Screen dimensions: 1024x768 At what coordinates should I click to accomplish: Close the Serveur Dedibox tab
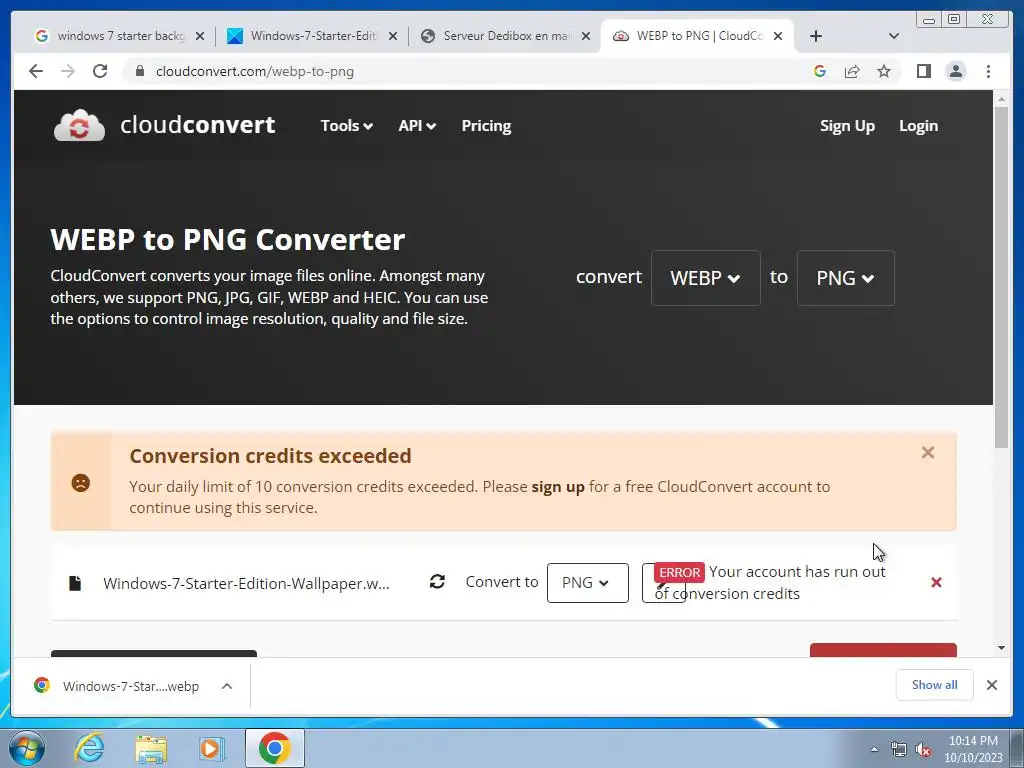tap(586, 36)
